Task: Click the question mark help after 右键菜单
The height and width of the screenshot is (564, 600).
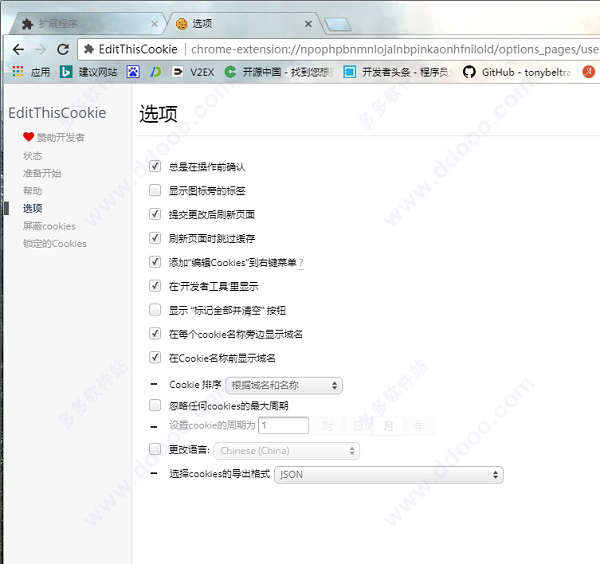Action: point(302,263)
